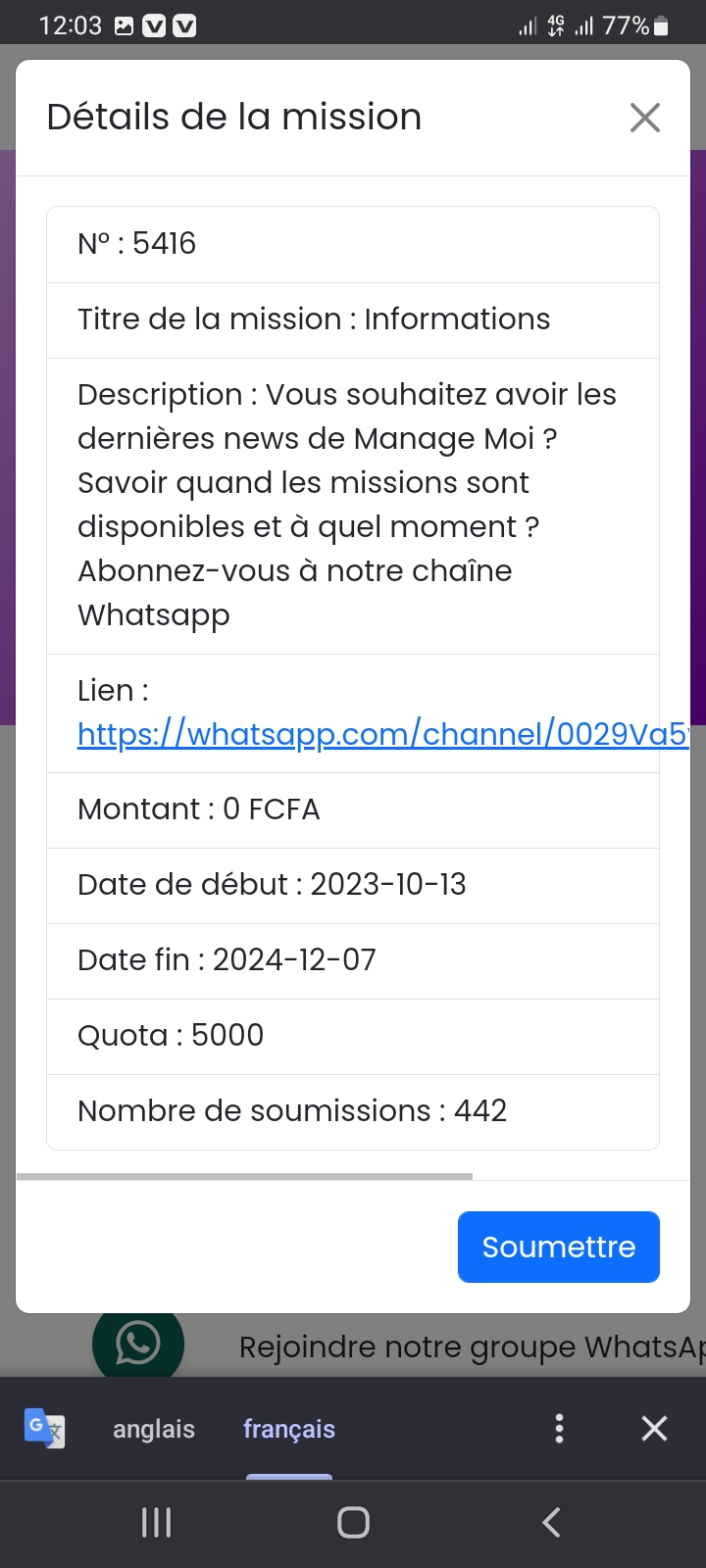Tap the Android home button
706x1568 pixels.
353,1522
